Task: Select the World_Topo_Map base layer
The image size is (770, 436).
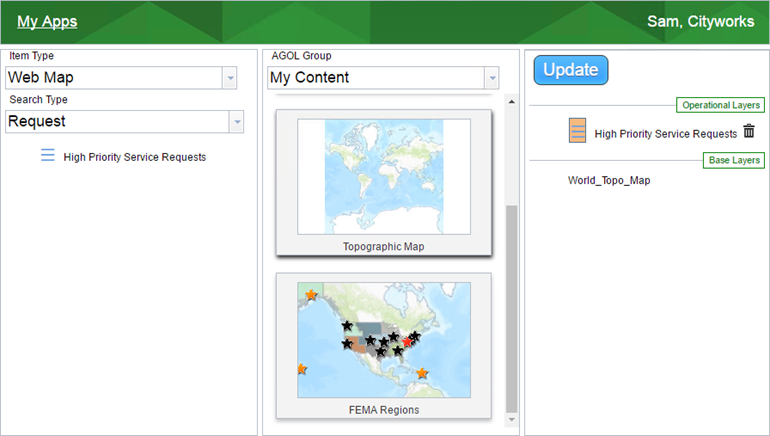Action: pyautogui.click(x=609, y=180)
